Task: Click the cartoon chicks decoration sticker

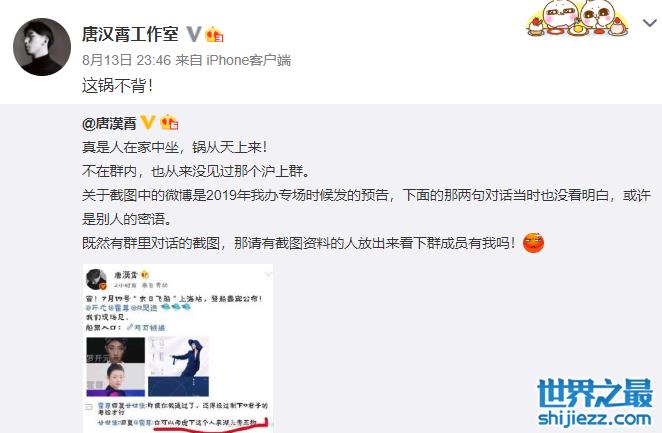Action: 577,18
